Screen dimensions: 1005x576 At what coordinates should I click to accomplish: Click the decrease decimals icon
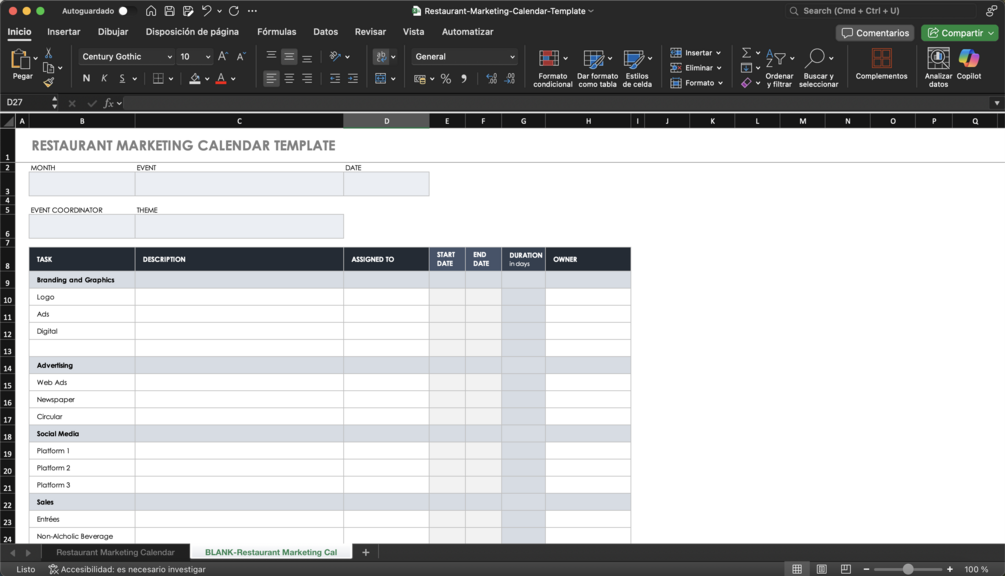click(x=510, y=79)
